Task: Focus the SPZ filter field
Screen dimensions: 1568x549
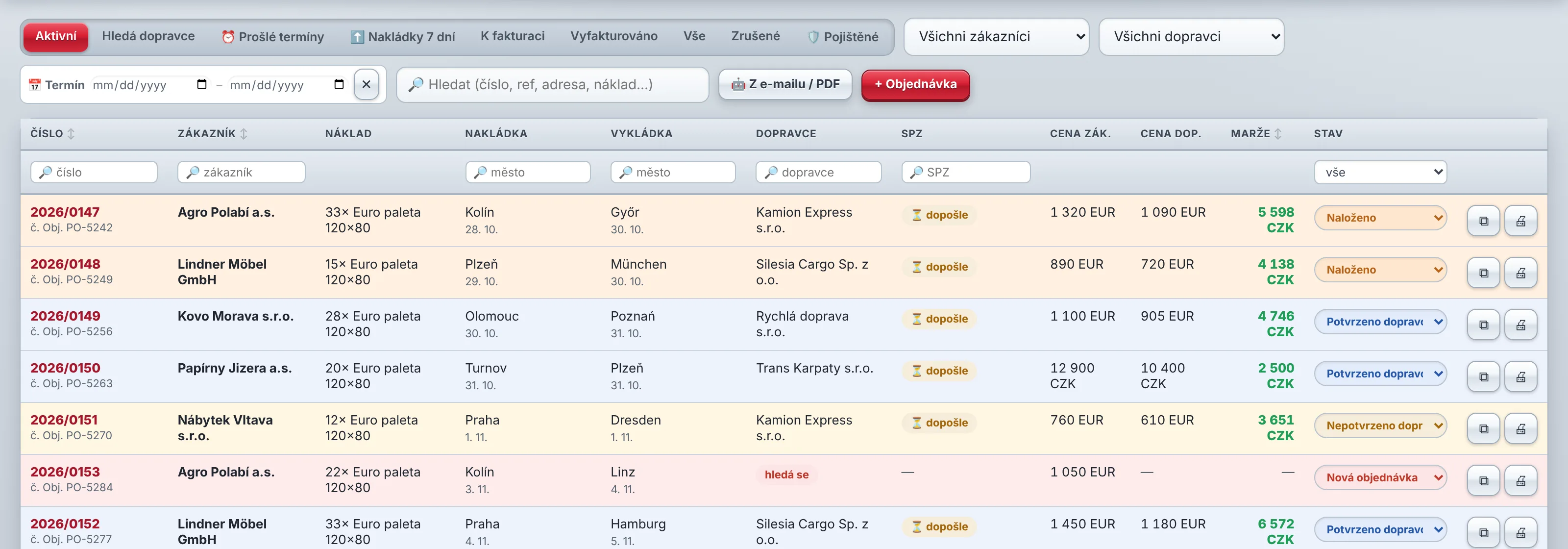Action: (965, 172)
